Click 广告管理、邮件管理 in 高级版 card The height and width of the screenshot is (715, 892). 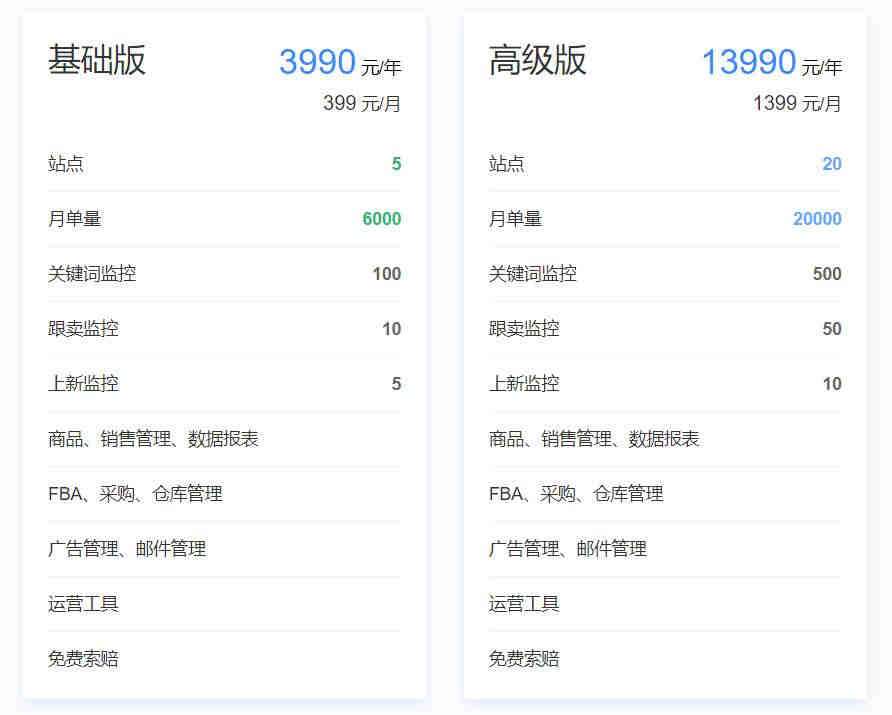click(568, 549)
